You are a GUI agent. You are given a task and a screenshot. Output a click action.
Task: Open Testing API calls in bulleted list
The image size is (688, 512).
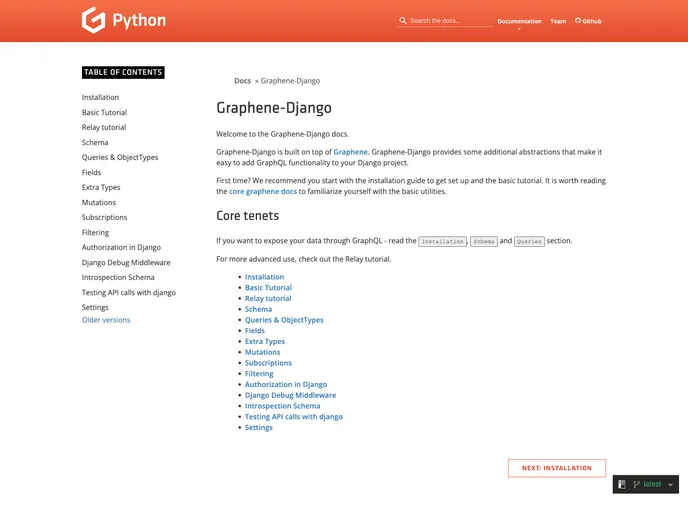point(294,417)
